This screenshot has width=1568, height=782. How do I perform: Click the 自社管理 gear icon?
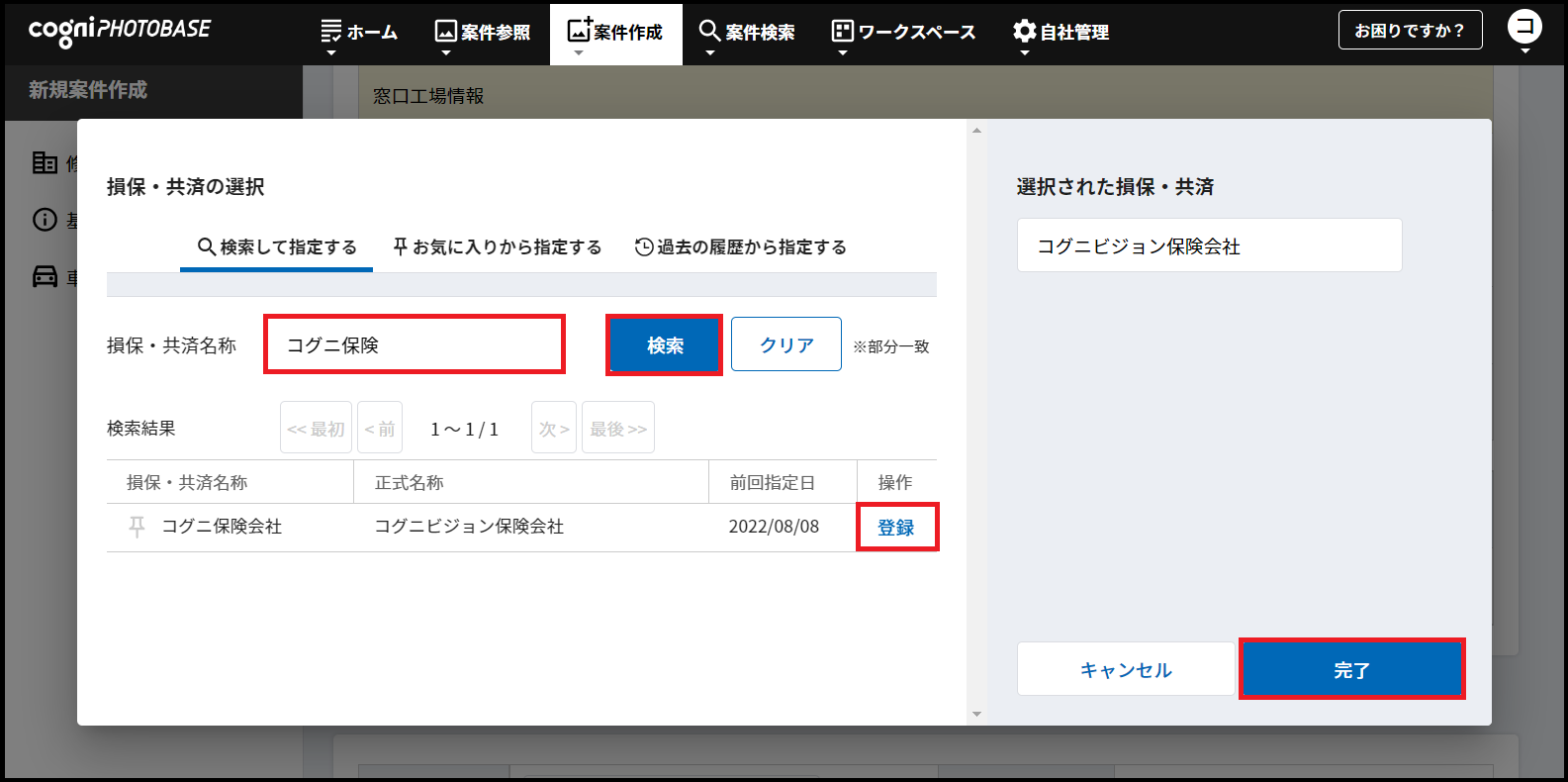[1025, 31]
